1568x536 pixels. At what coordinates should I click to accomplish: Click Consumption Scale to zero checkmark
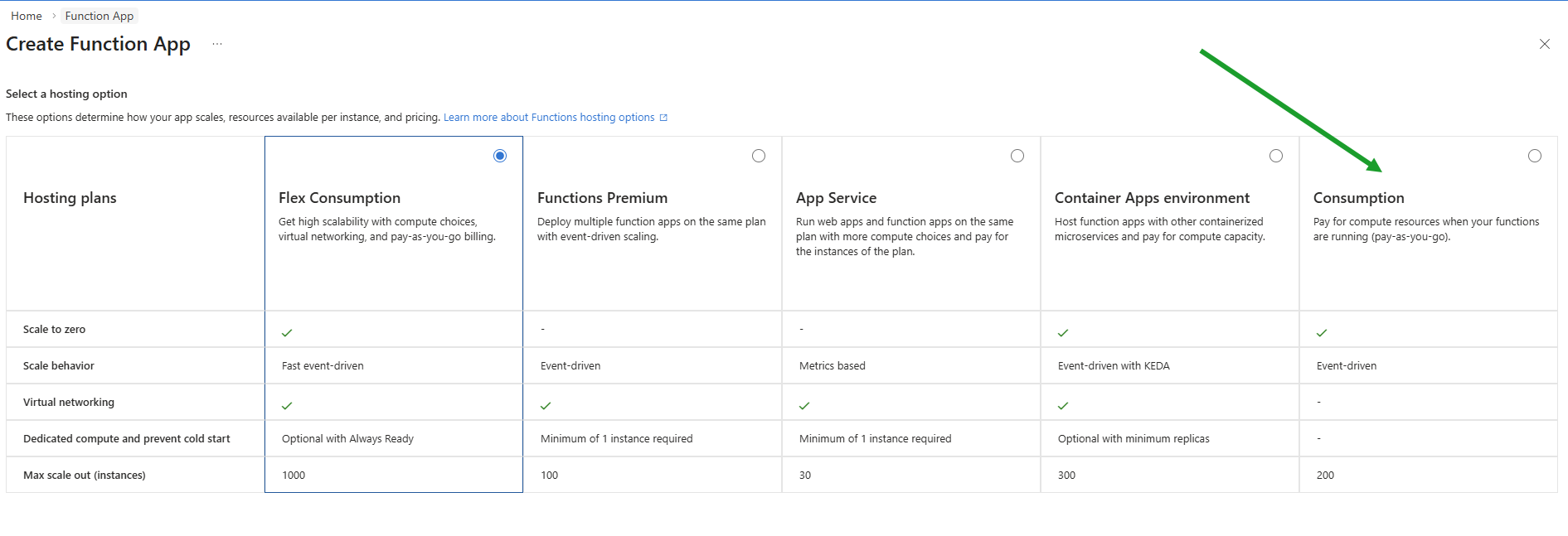[x=1322, y=333]
